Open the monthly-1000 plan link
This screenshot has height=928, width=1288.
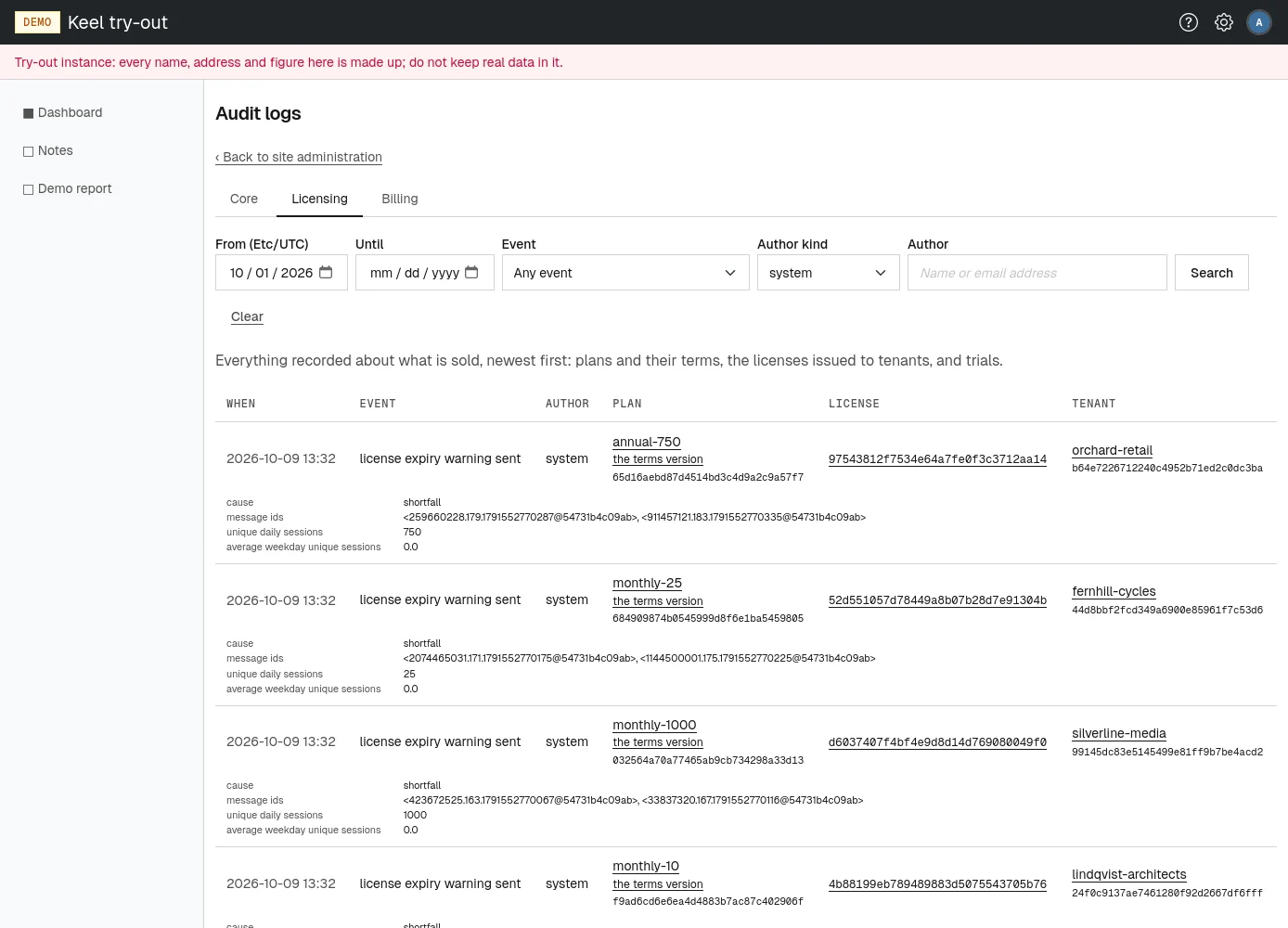coord(654,725)
